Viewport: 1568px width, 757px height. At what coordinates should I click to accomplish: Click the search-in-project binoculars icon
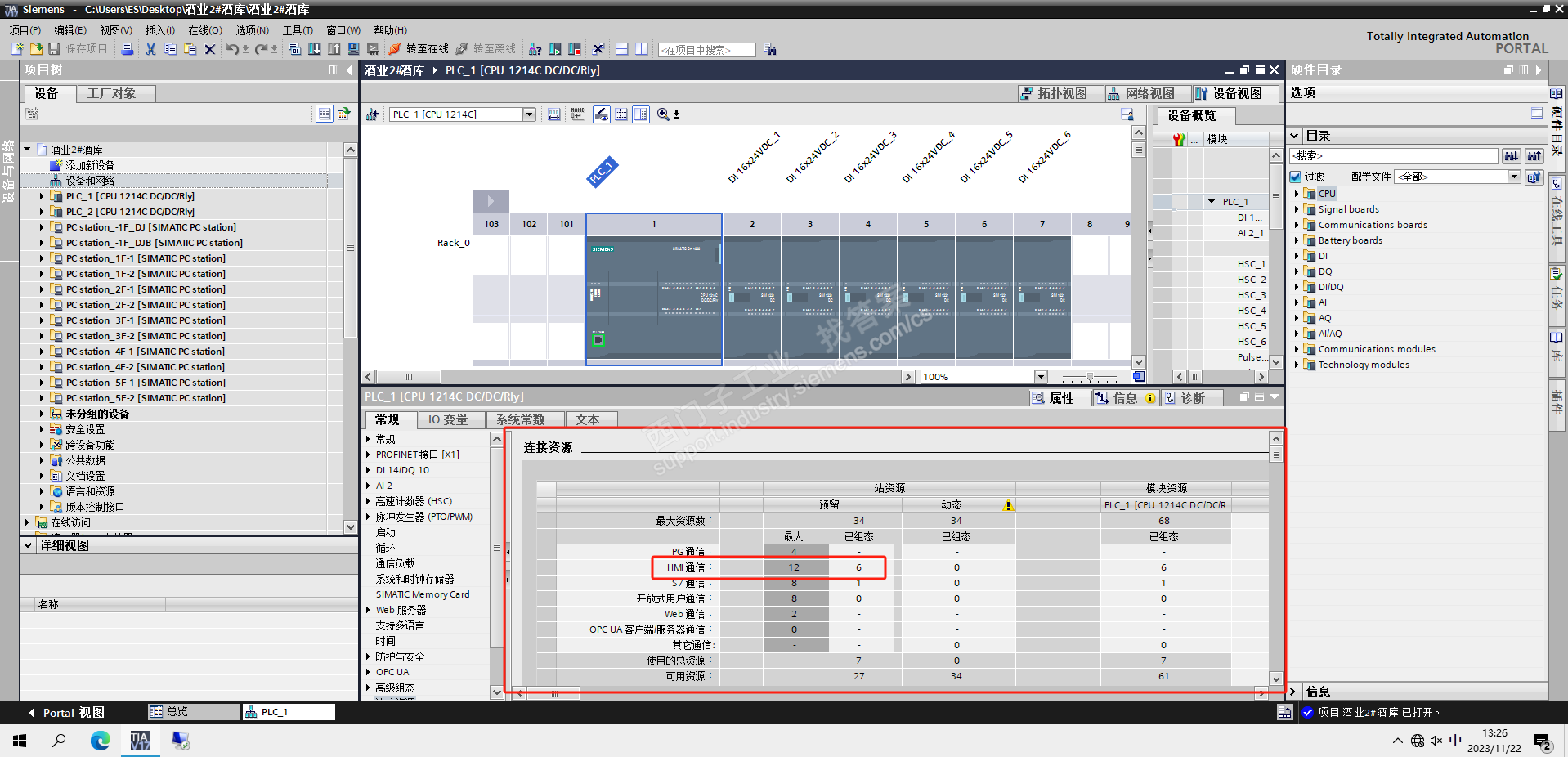tap(770, 50)
